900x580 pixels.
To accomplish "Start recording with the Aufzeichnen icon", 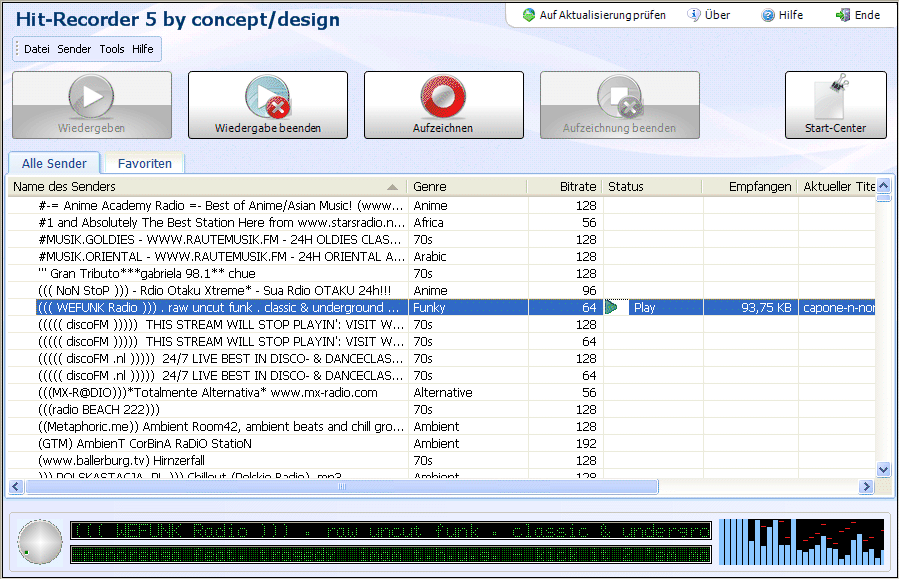I will pyautogui.click(x=443, y=98).
